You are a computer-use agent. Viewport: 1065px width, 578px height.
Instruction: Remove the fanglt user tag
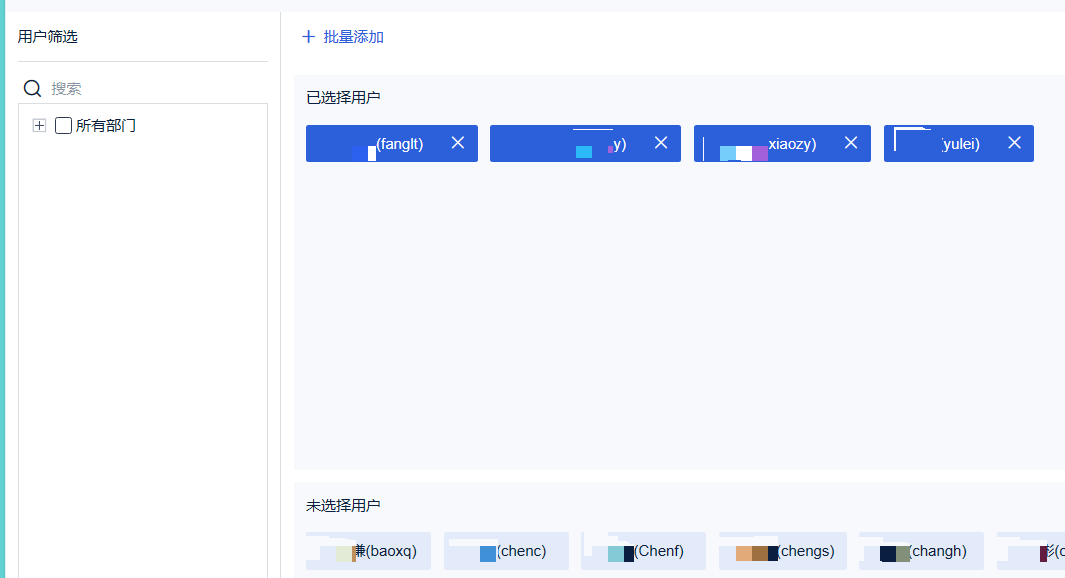[x=458, y=143]
